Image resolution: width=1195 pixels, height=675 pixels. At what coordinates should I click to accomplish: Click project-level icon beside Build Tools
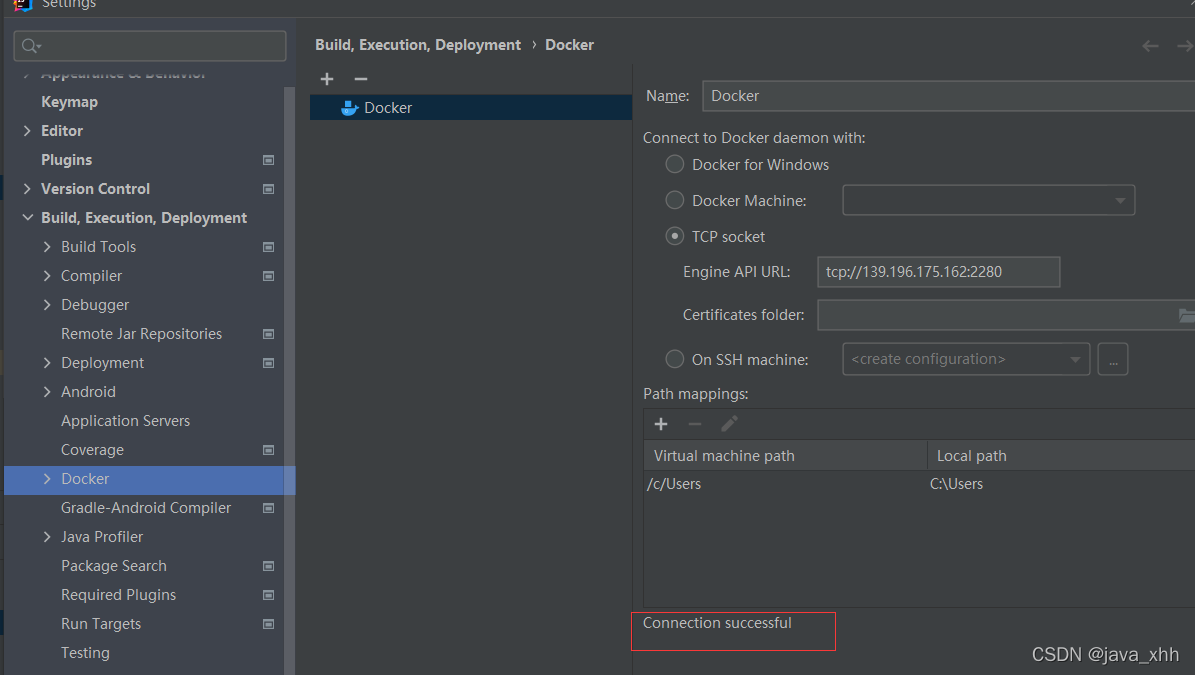click(x=268, y=247)
